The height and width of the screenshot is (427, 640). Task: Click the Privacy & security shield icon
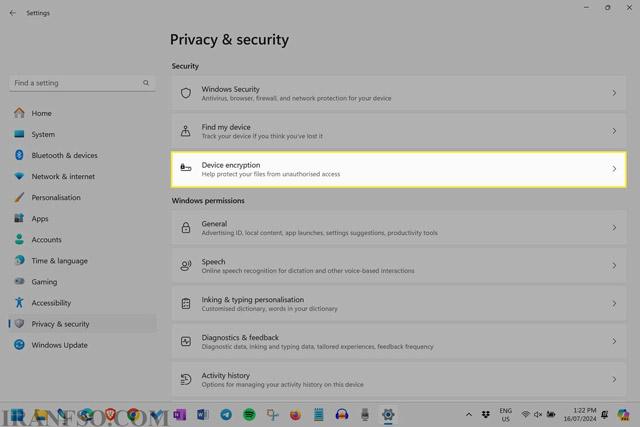[19, 324]
